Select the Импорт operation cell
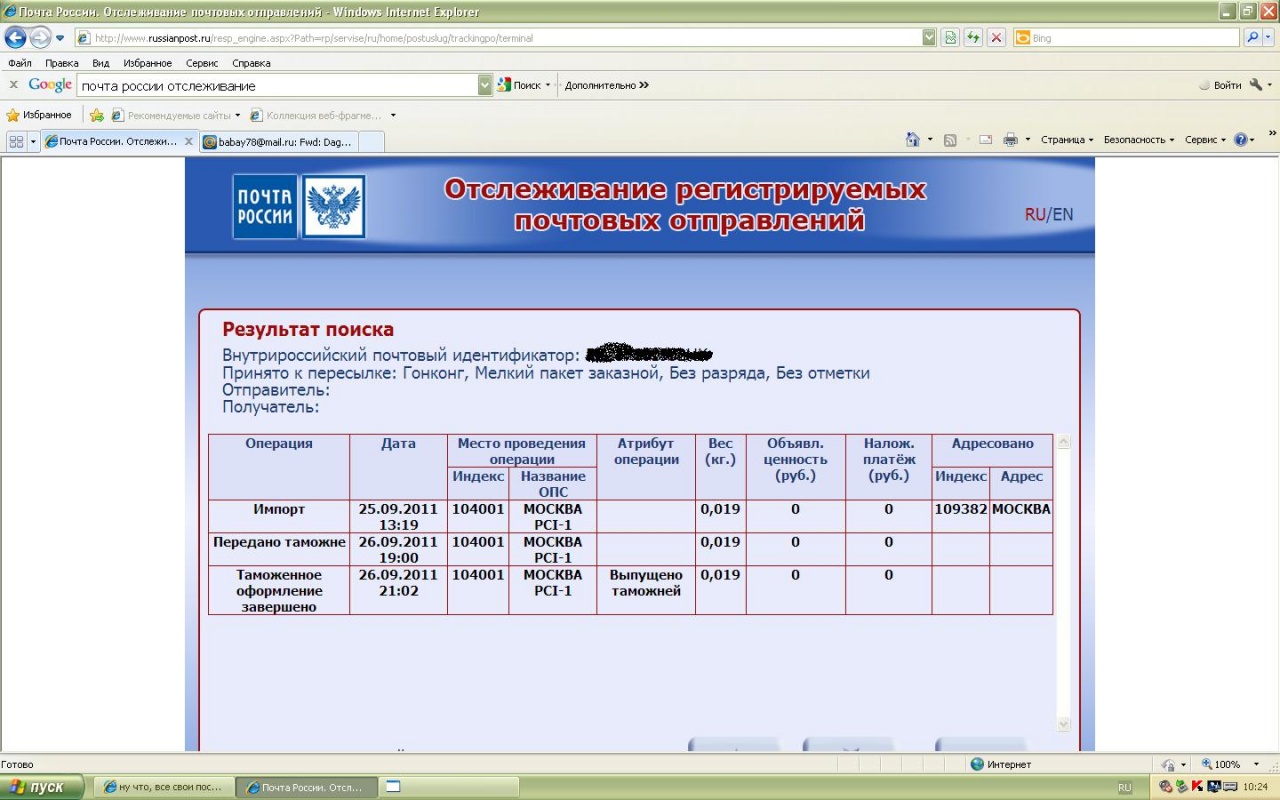 (x=279, y=516)
